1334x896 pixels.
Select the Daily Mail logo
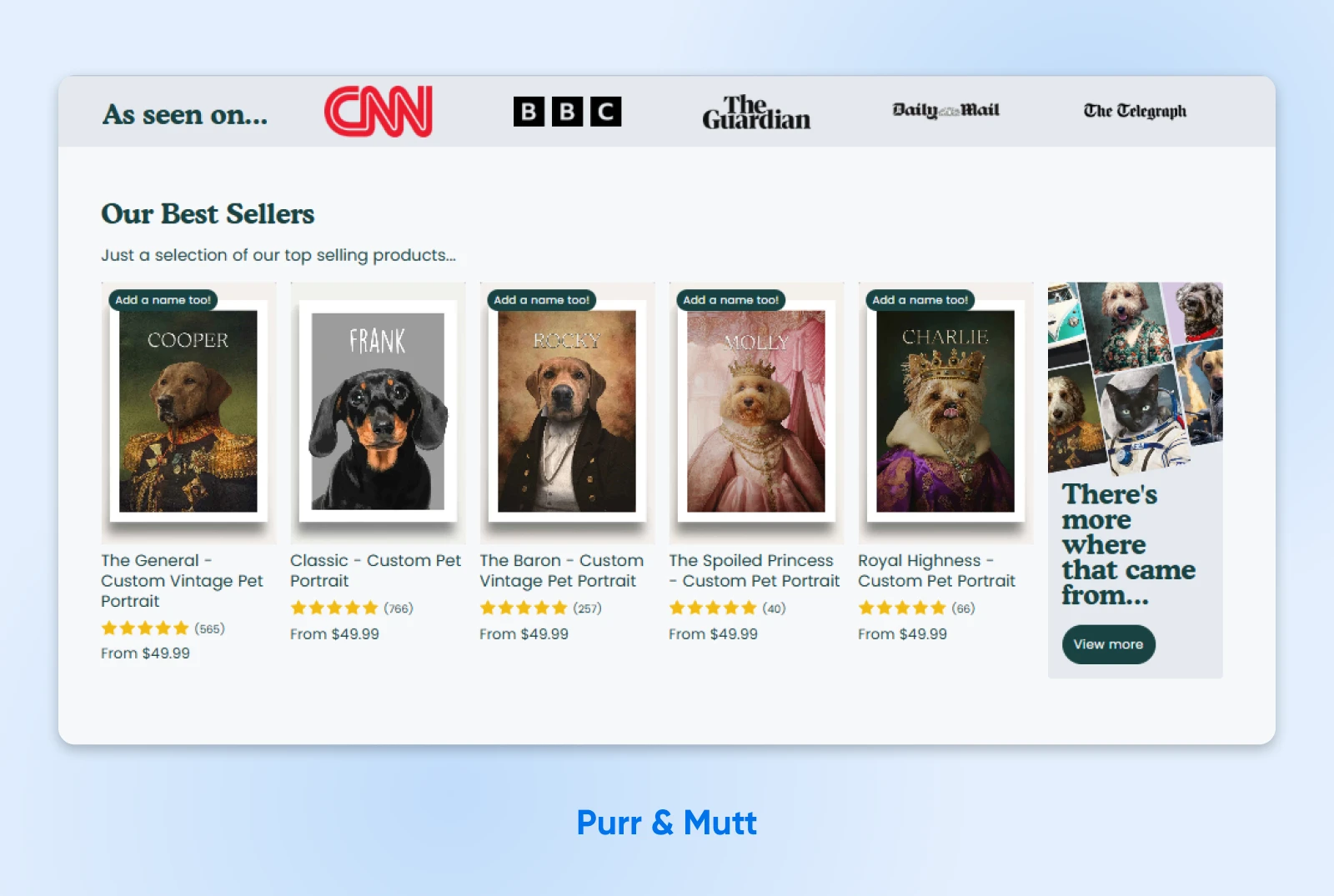[x=945, y=110]
